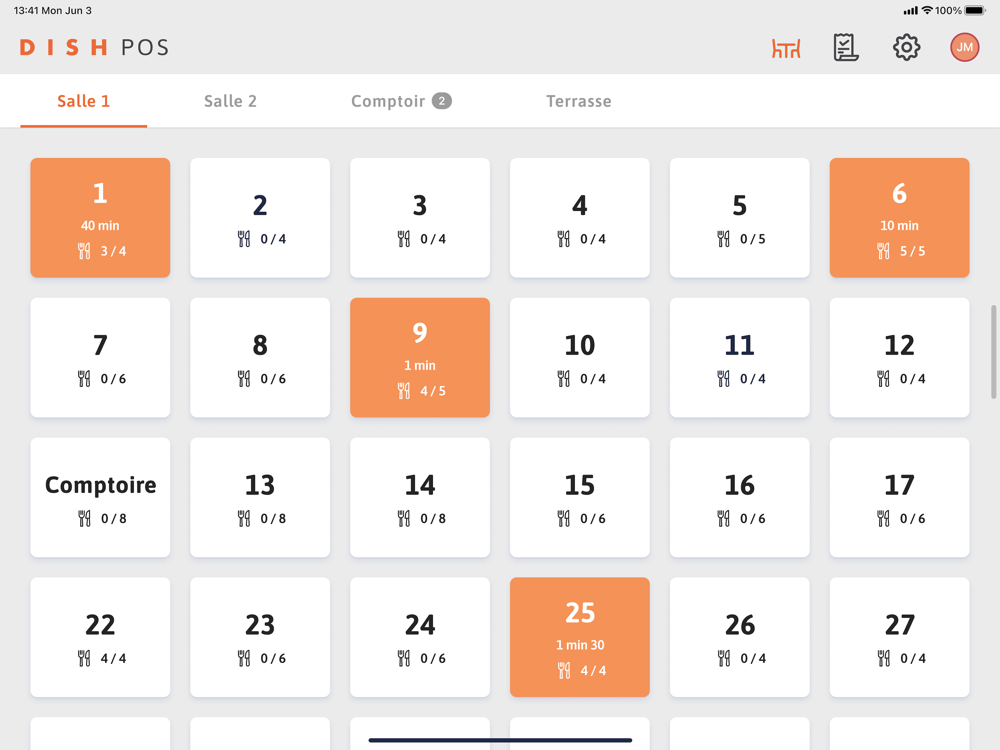
Task: Tap the home indicator bar at bottom
Action: click(x=500, y=741)
